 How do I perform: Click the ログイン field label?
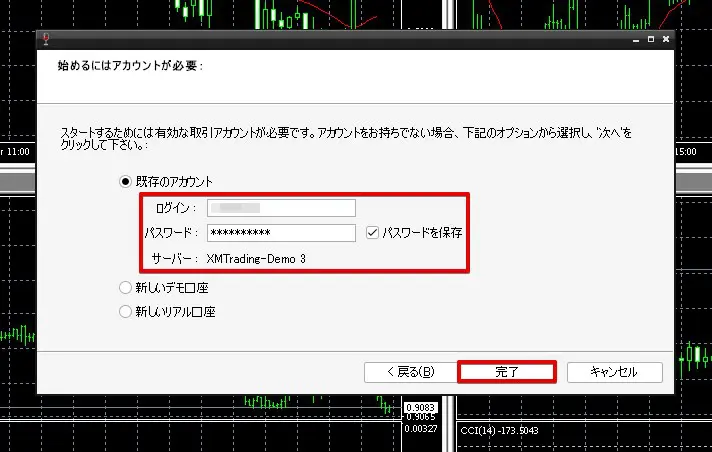(x=177, y=208)
